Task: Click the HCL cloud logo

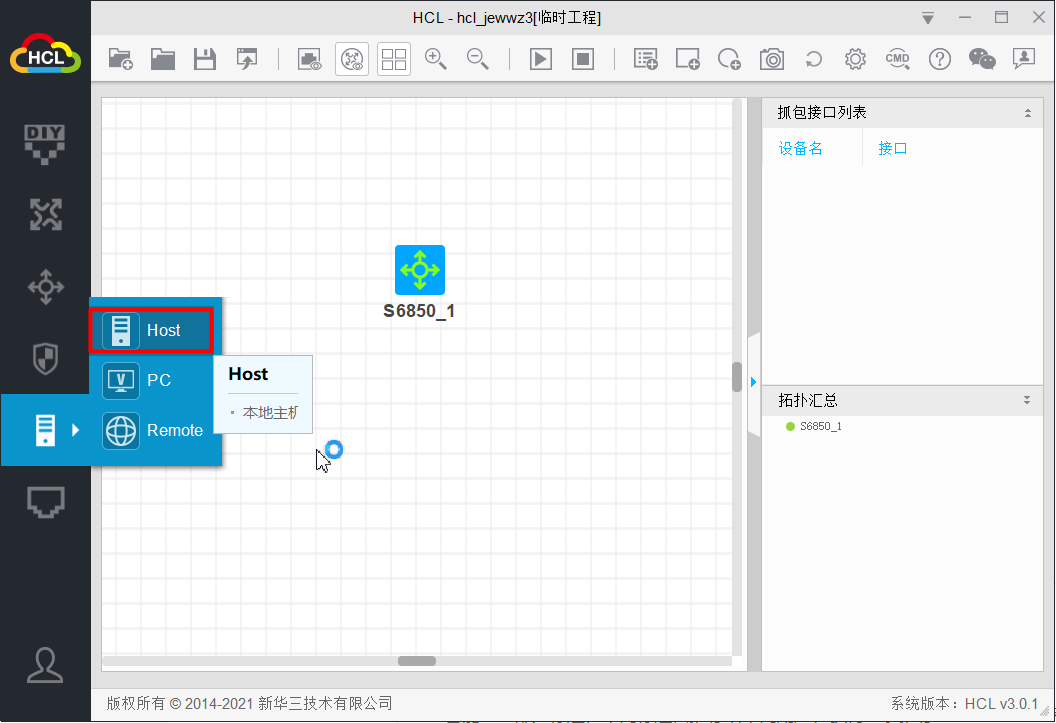Action: [x=45, y=53]
